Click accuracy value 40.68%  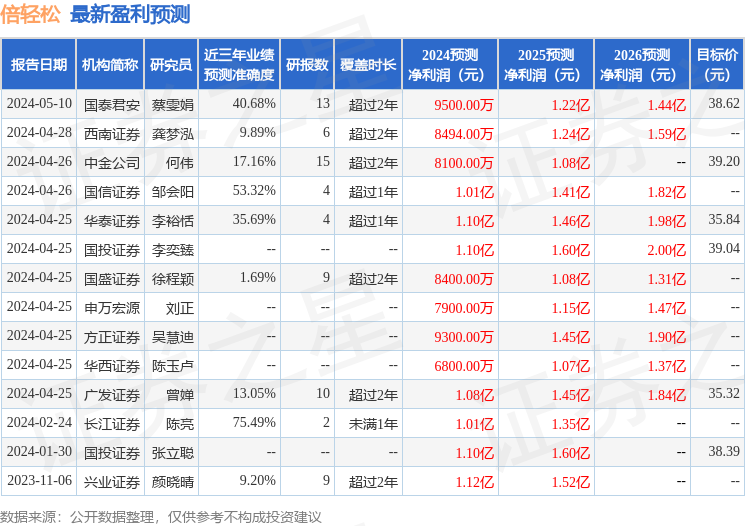point(254,104)
